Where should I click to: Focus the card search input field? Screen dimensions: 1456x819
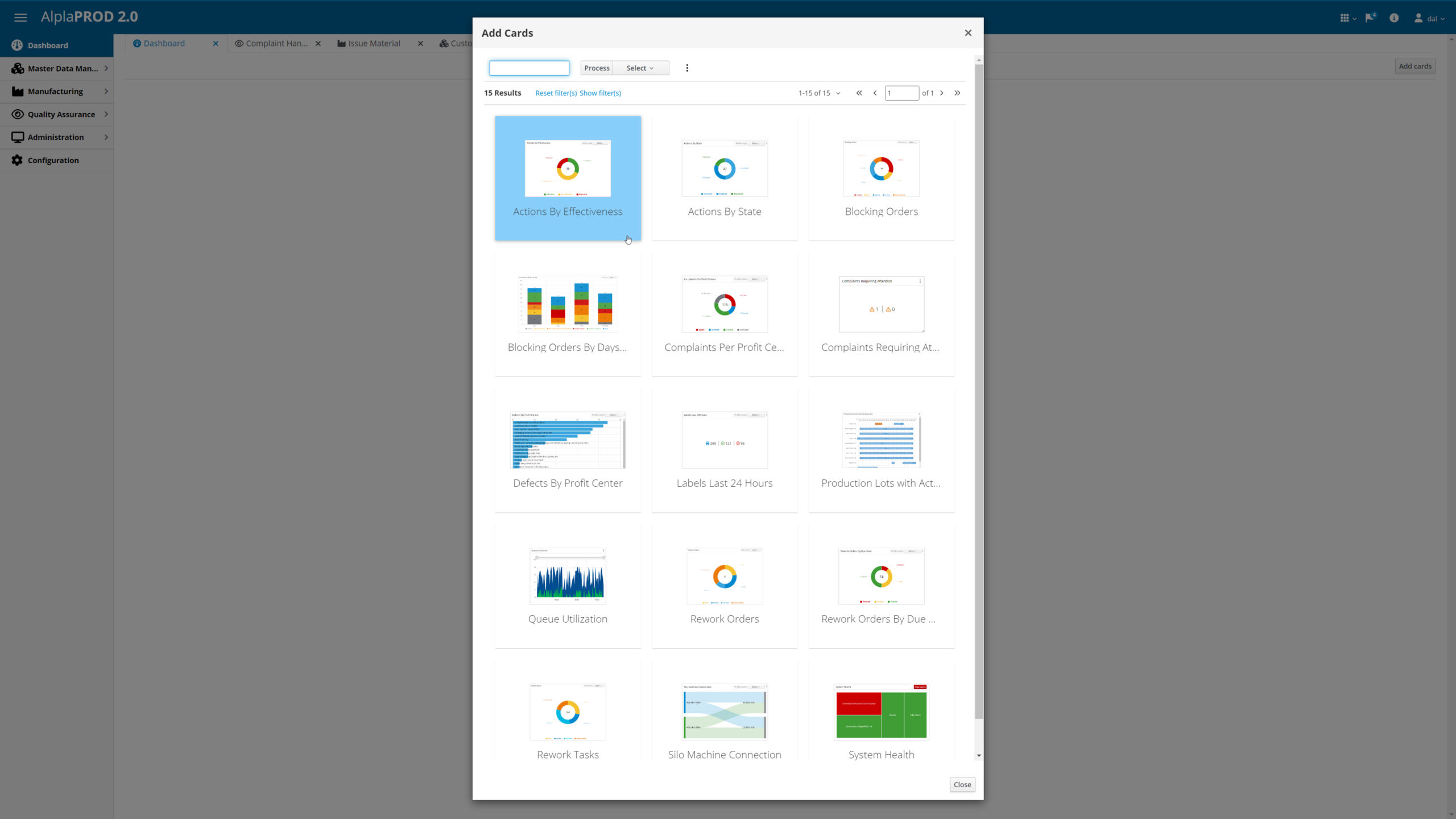pyautogui.click(x=529, y=68)
